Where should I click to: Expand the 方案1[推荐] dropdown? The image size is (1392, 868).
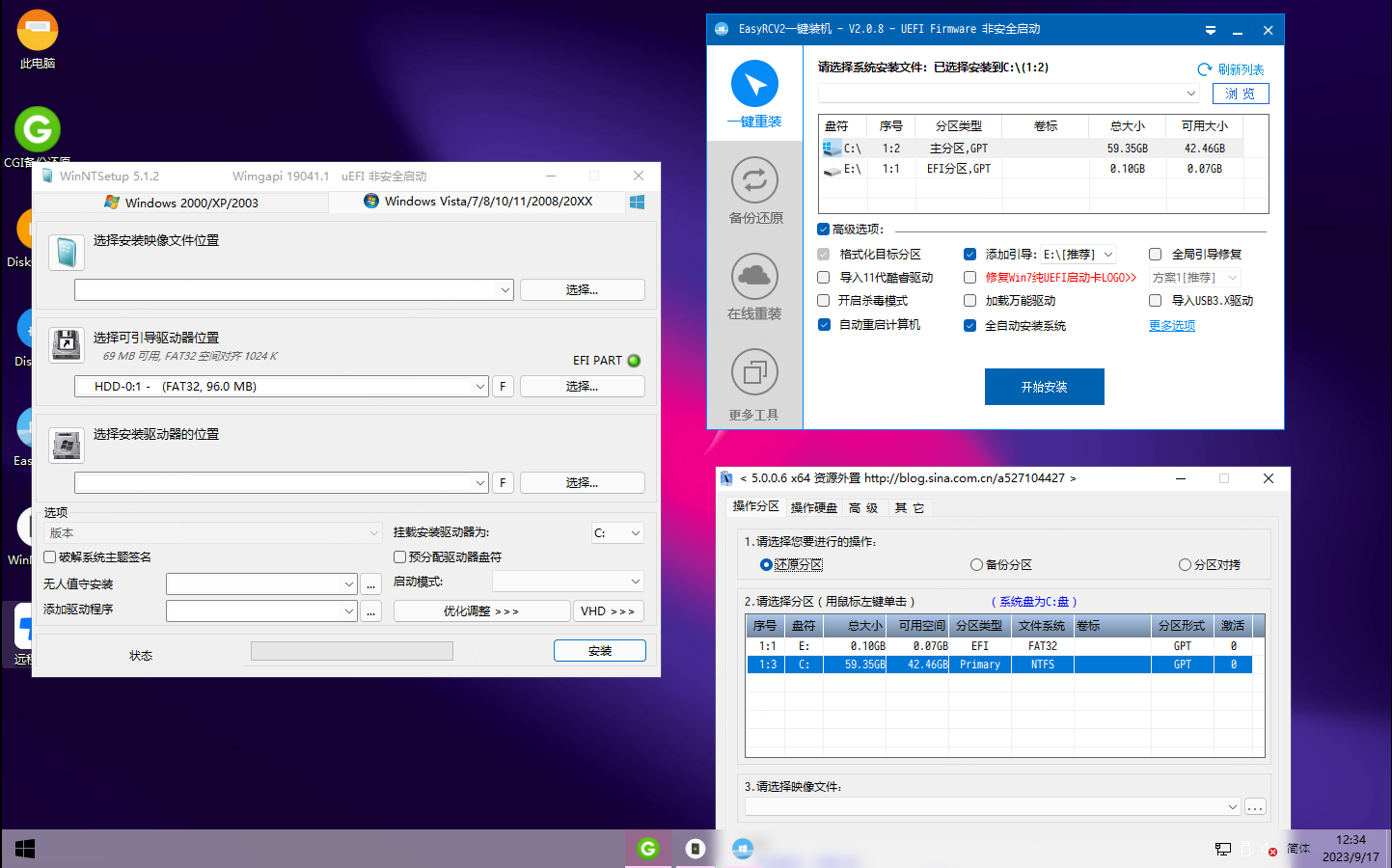(1232, 278)
